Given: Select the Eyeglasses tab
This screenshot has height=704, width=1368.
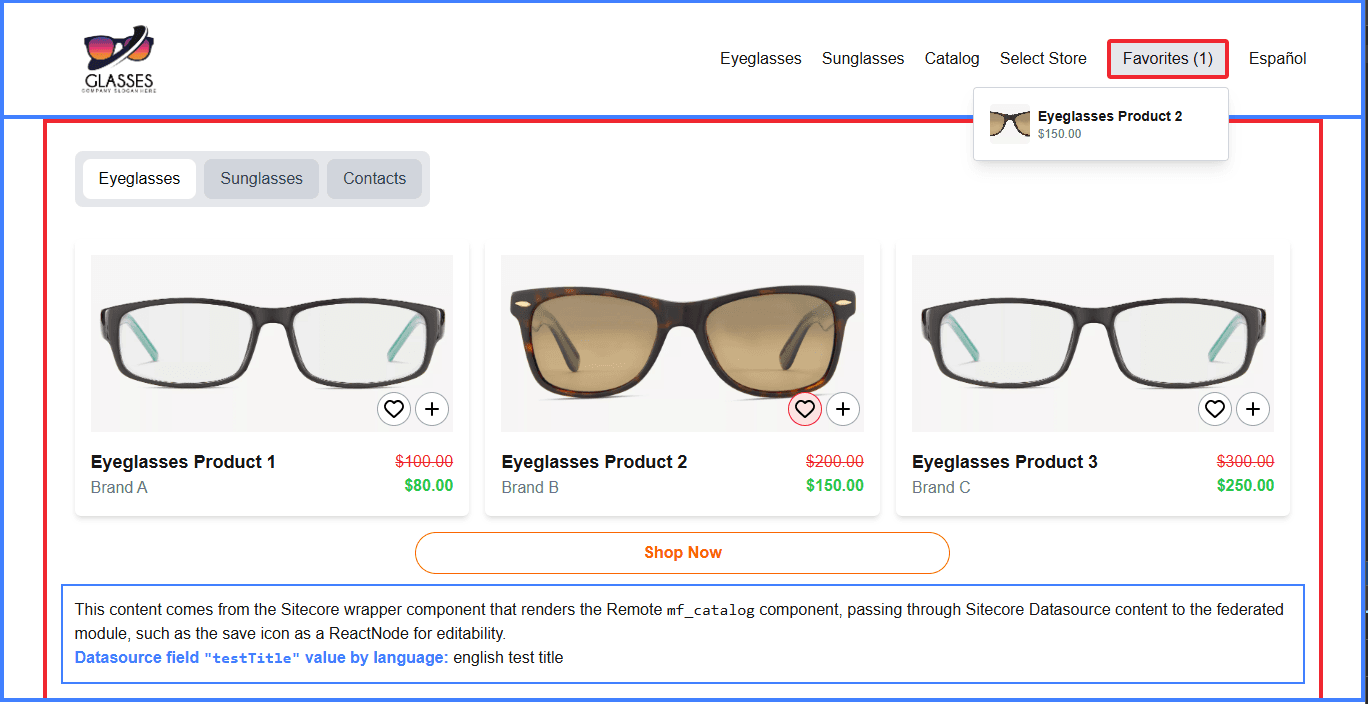Looking at the screenshot, I should click(x=139, y=179).
